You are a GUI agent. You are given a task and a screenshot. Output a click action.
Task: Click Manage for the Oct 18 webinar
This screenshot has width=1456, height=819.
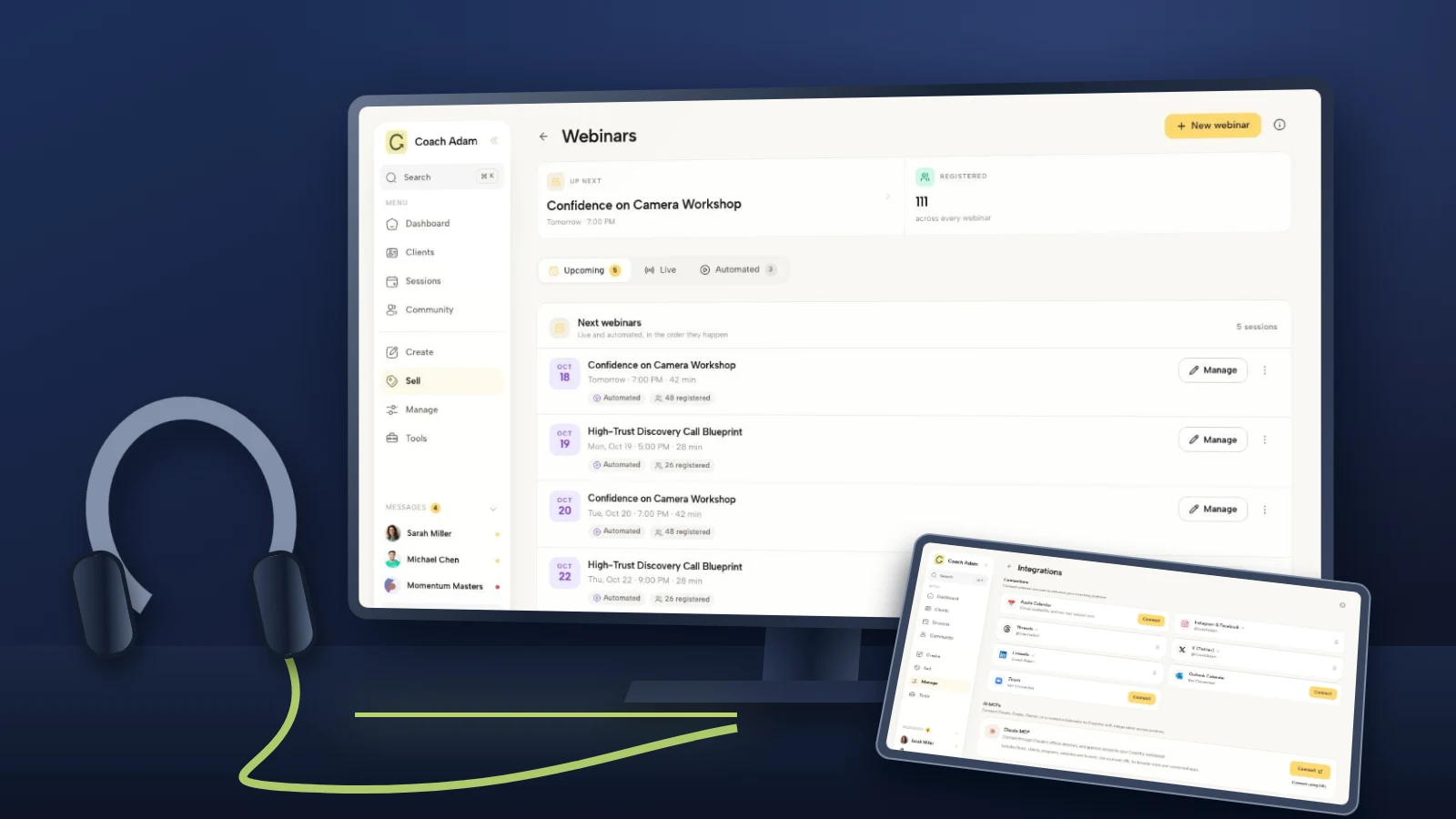click(1213, 370)
